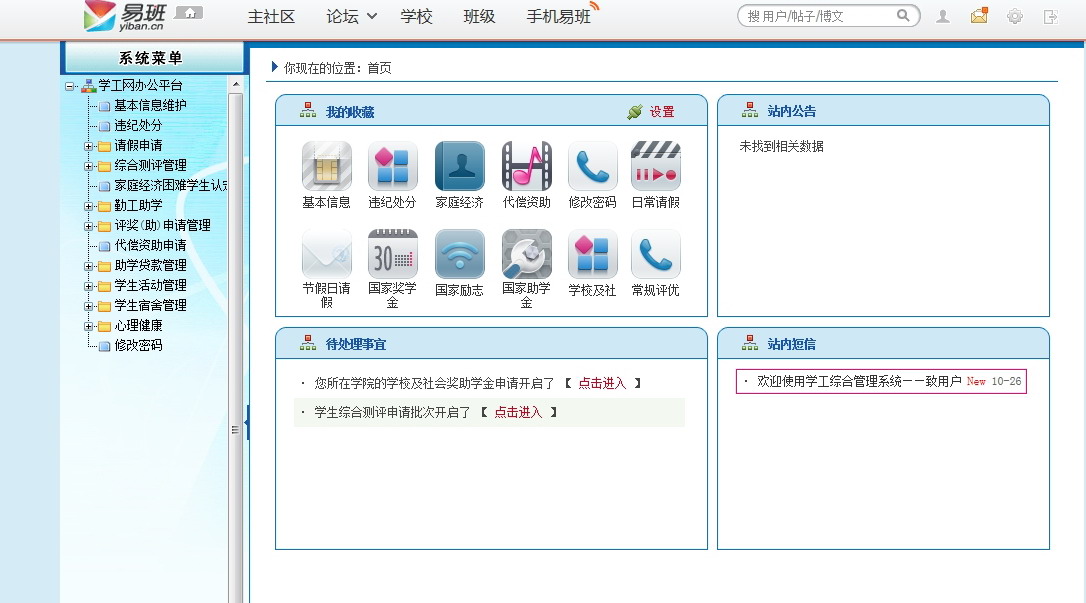Collapse the 学工网办公平台 root node

click(70, 86)
